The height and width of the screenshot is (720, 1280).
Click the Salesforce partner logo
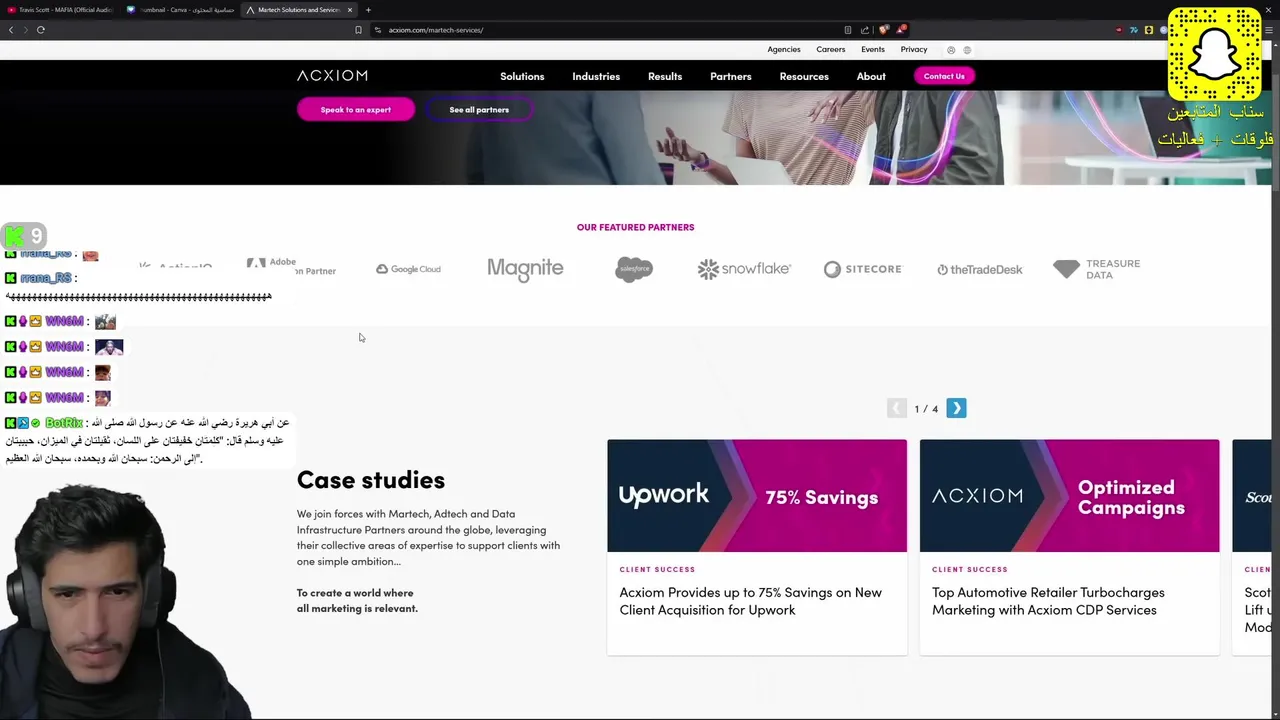634,269
